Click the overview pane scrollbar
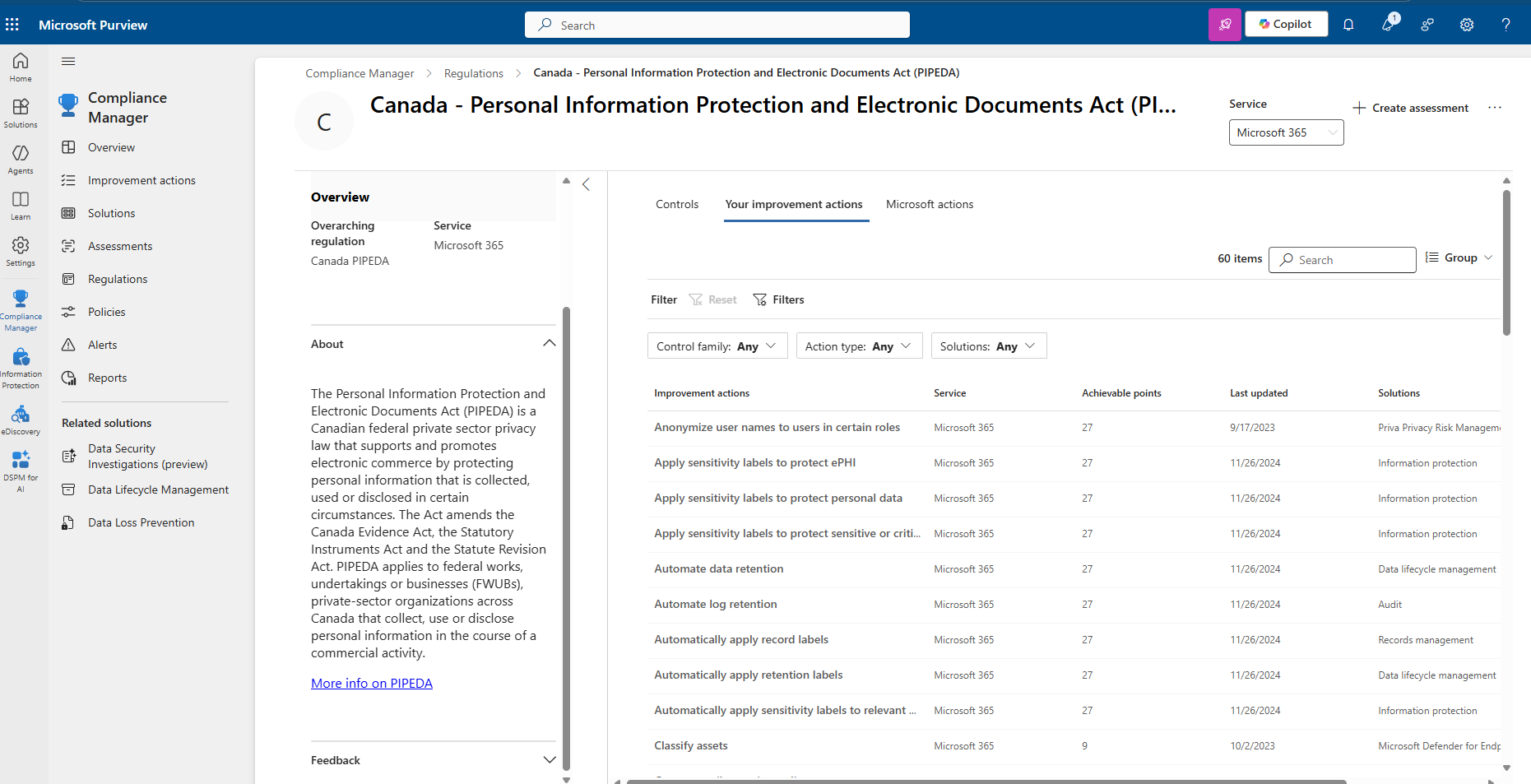The width and height of the screenshot is (1531, 784). pyautogui.click(x=566, y=539)
